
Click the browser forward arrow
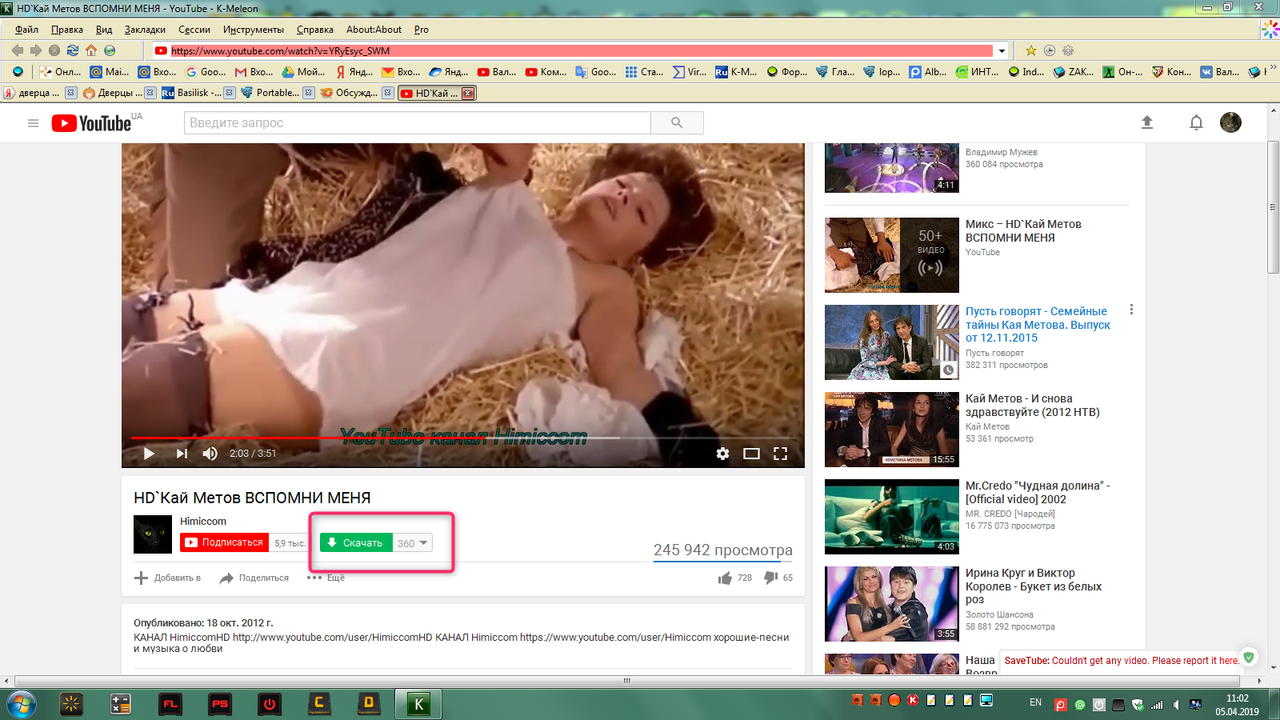click(x=35, y=50)
